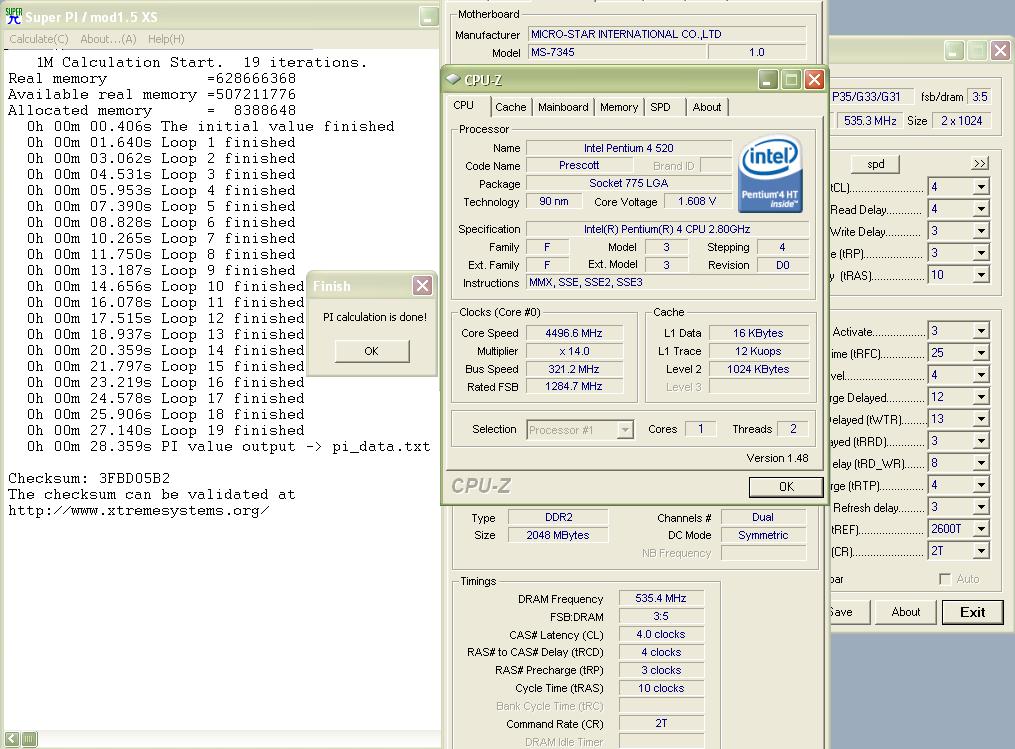Switch to the Cache tab in CPU-Z
1015x749 pixels.
click(x=510, y=107)
